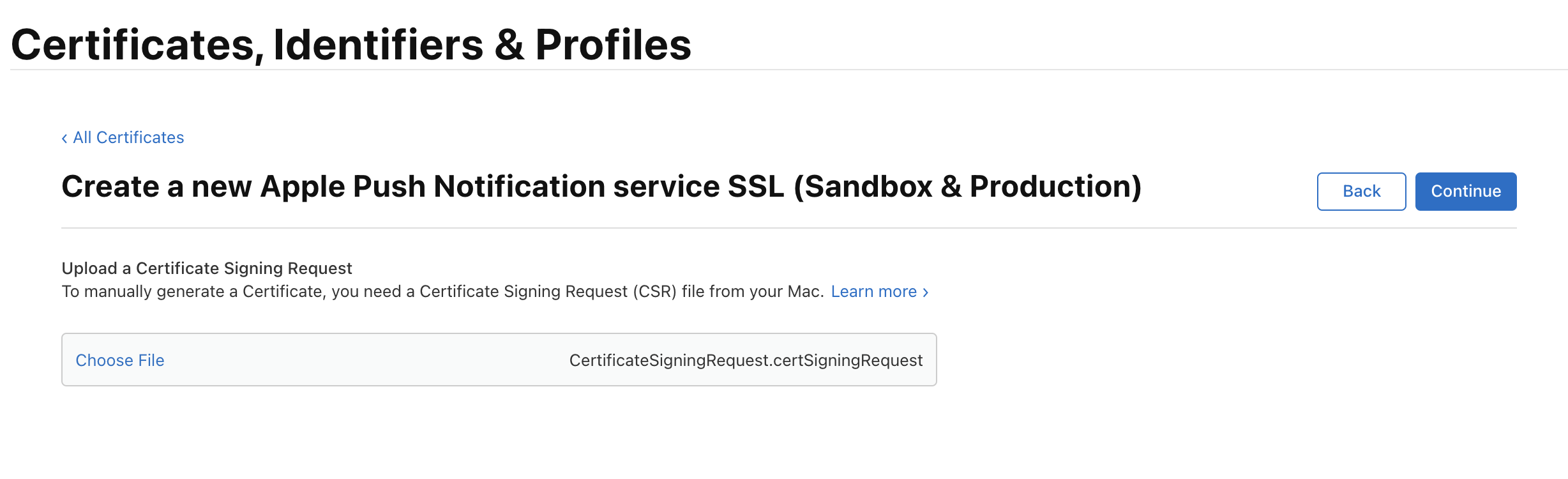Click the Create a new Apple Push Notification heading
Image resolution: width=1568 pixels, height=479 pixels.
click(x=601, y=186)
